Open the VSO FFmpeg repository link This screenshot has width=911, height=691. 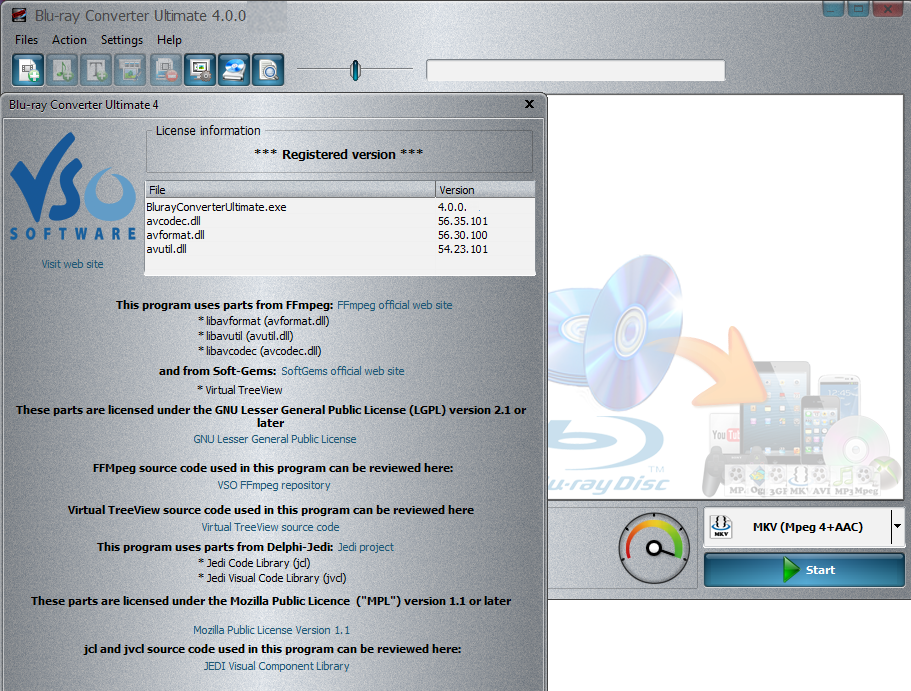click(x=274, y=485)
